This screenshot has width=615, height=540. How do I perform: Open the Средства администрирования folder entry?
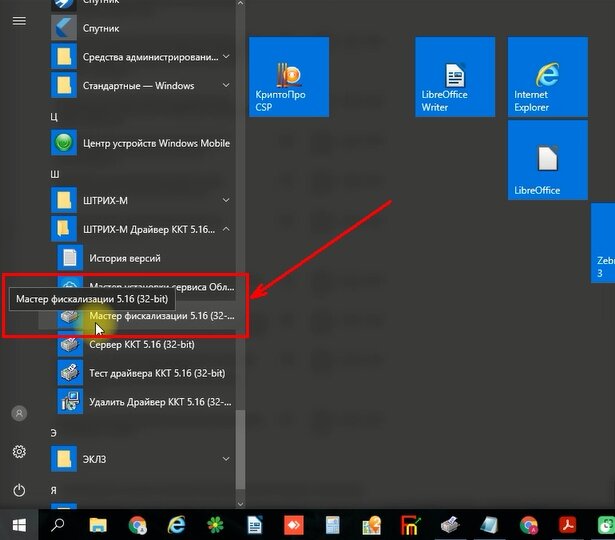click(143, 57)
